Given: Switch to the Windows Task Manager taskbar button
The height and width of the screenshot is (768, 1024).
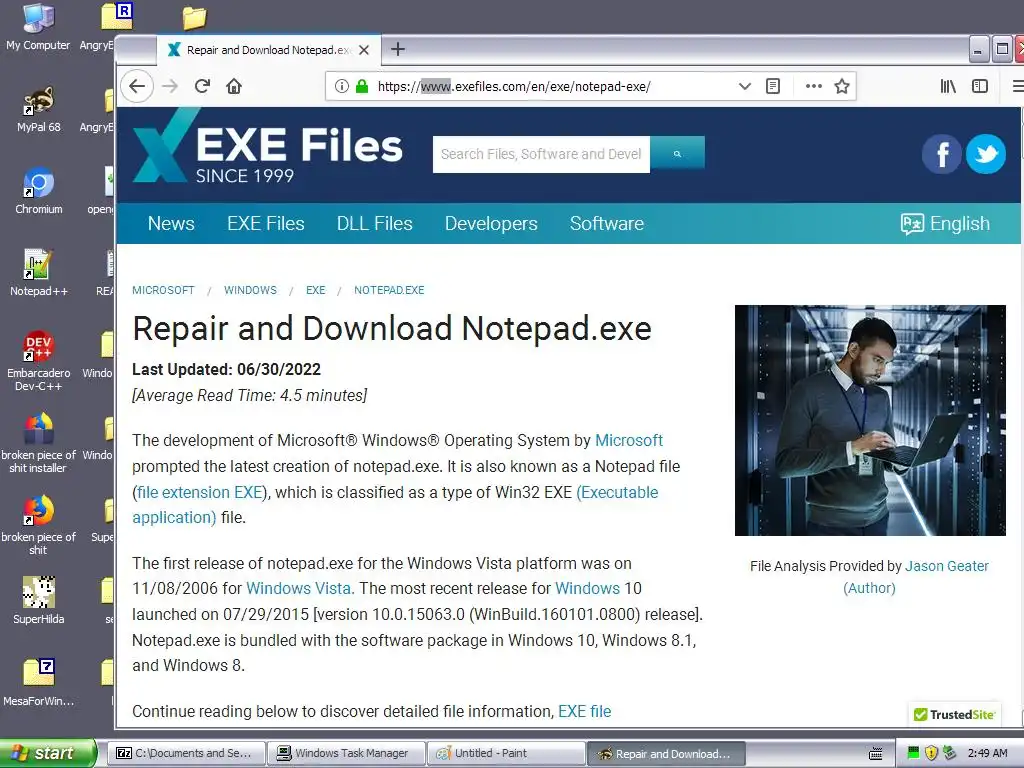Looking at the screenshot, I should coord(347,753).
